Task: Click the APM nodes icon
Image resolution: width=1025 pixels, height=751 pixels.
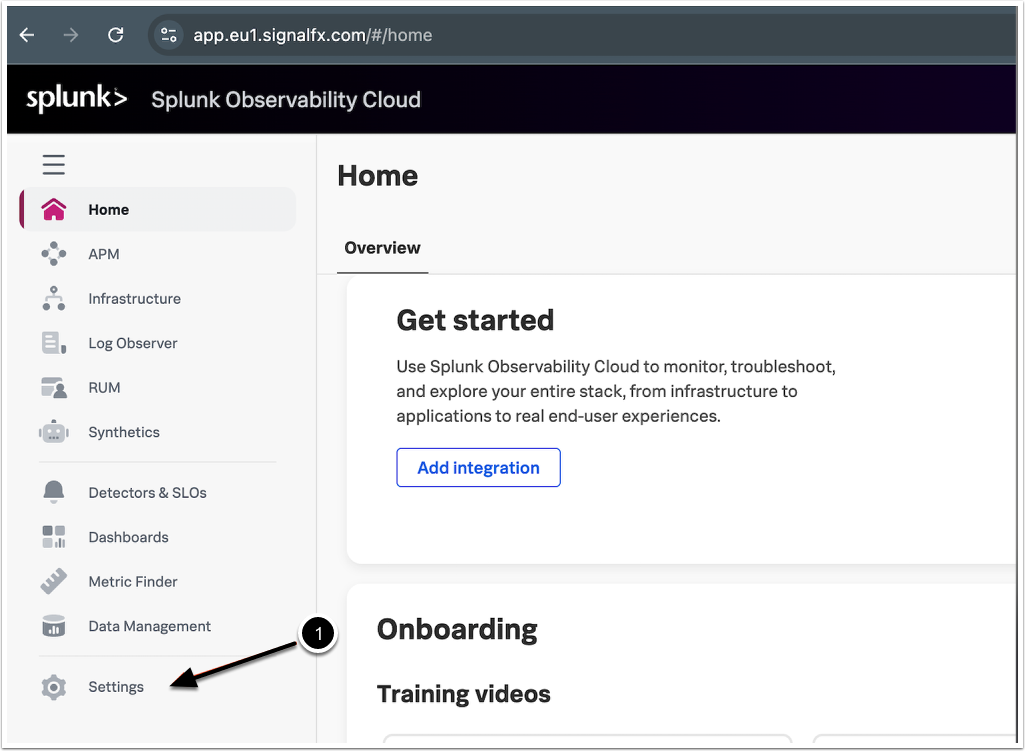Action: (x=54, y=254)
